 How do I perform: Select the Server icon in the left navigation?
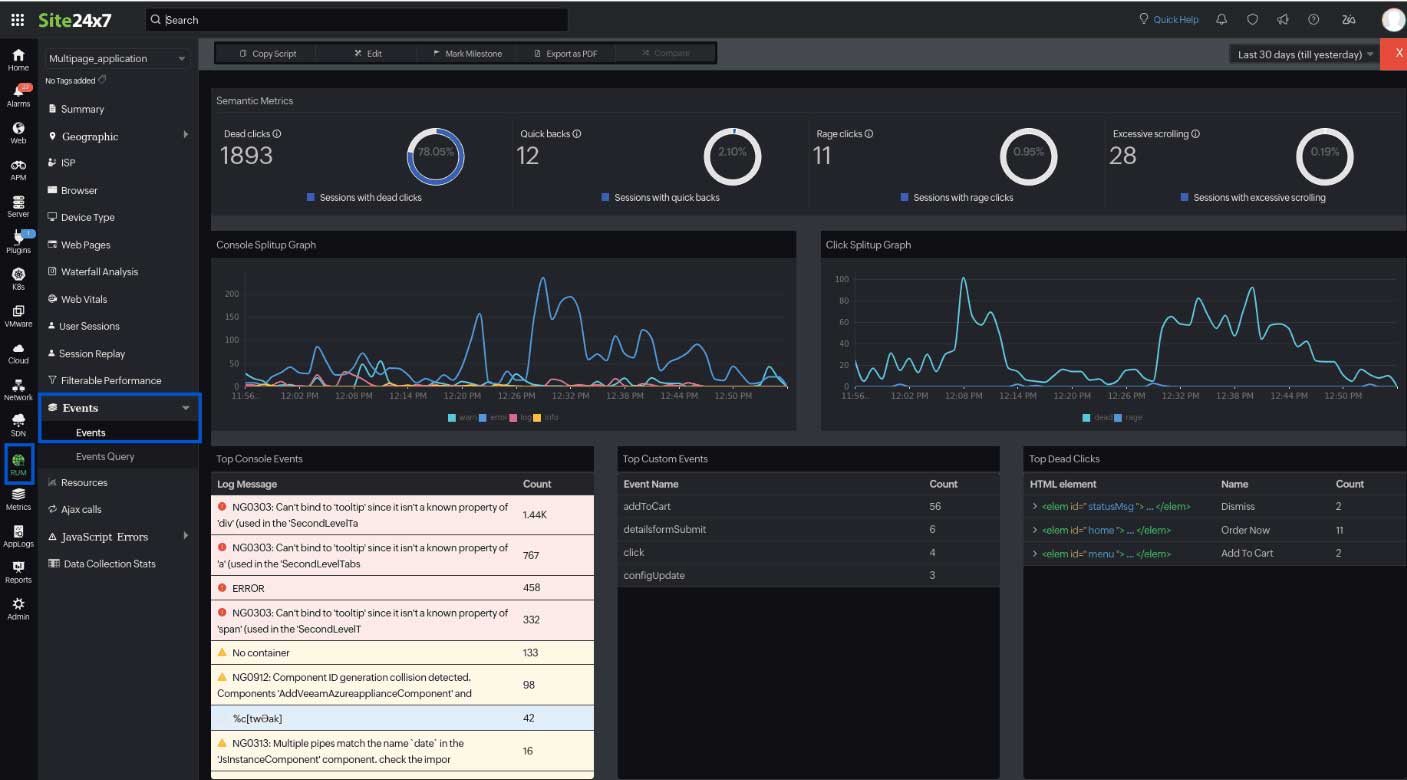(x=17, y=205)
